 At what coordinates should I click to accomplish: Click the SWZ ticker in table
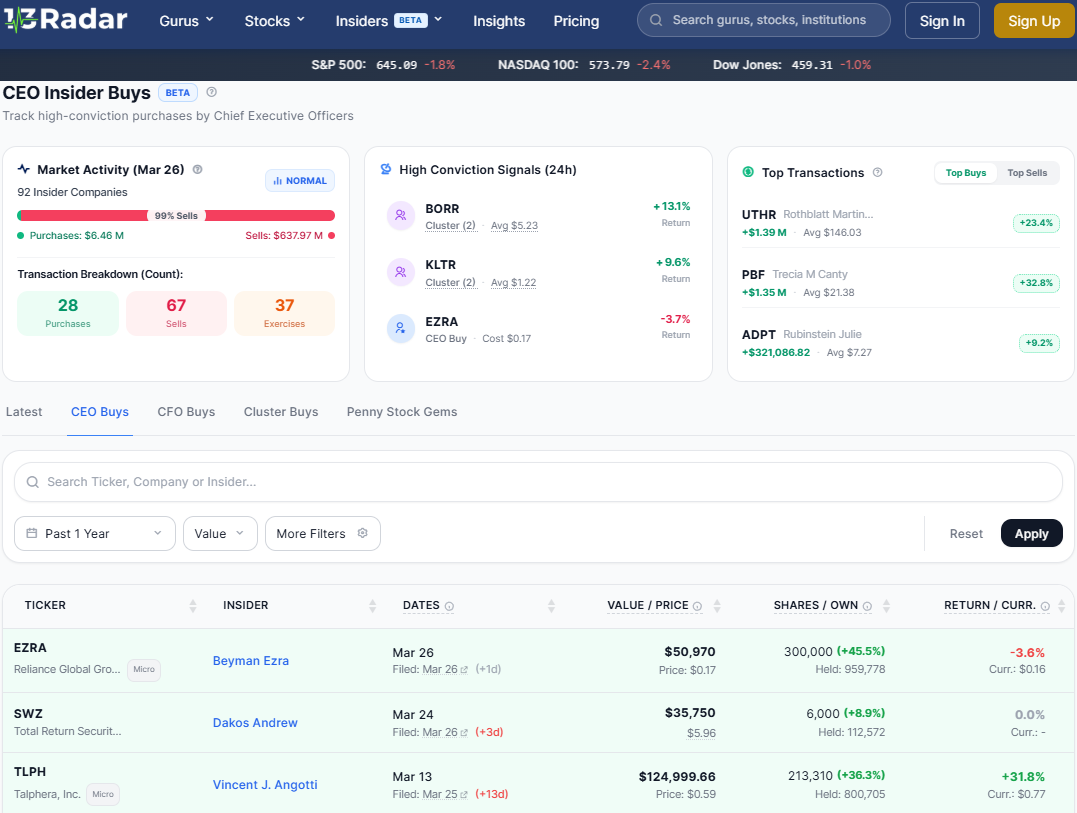28,714
